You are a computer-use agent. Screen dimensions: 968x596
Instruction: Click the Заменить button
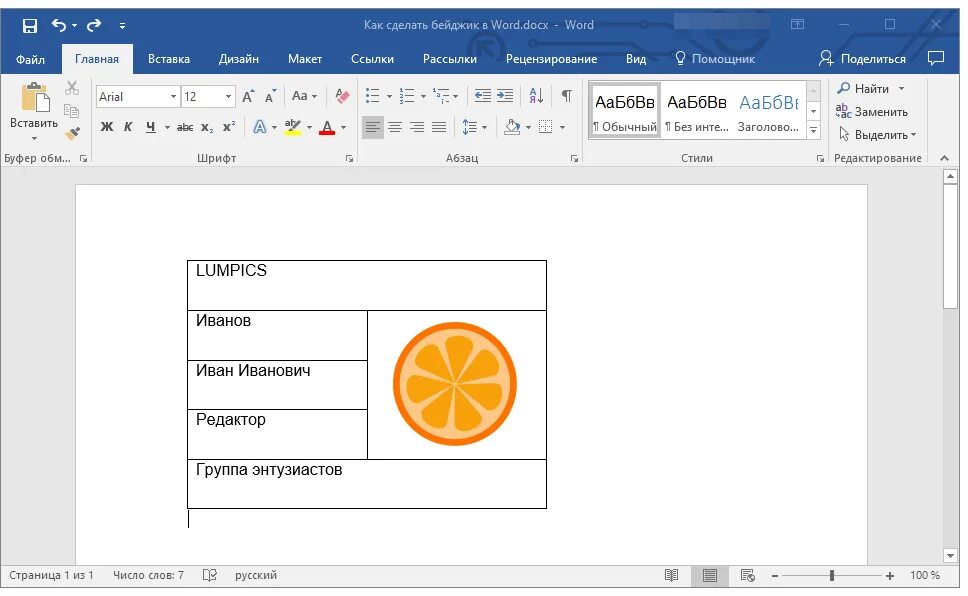pyautogui.click(x=872, y=112)
